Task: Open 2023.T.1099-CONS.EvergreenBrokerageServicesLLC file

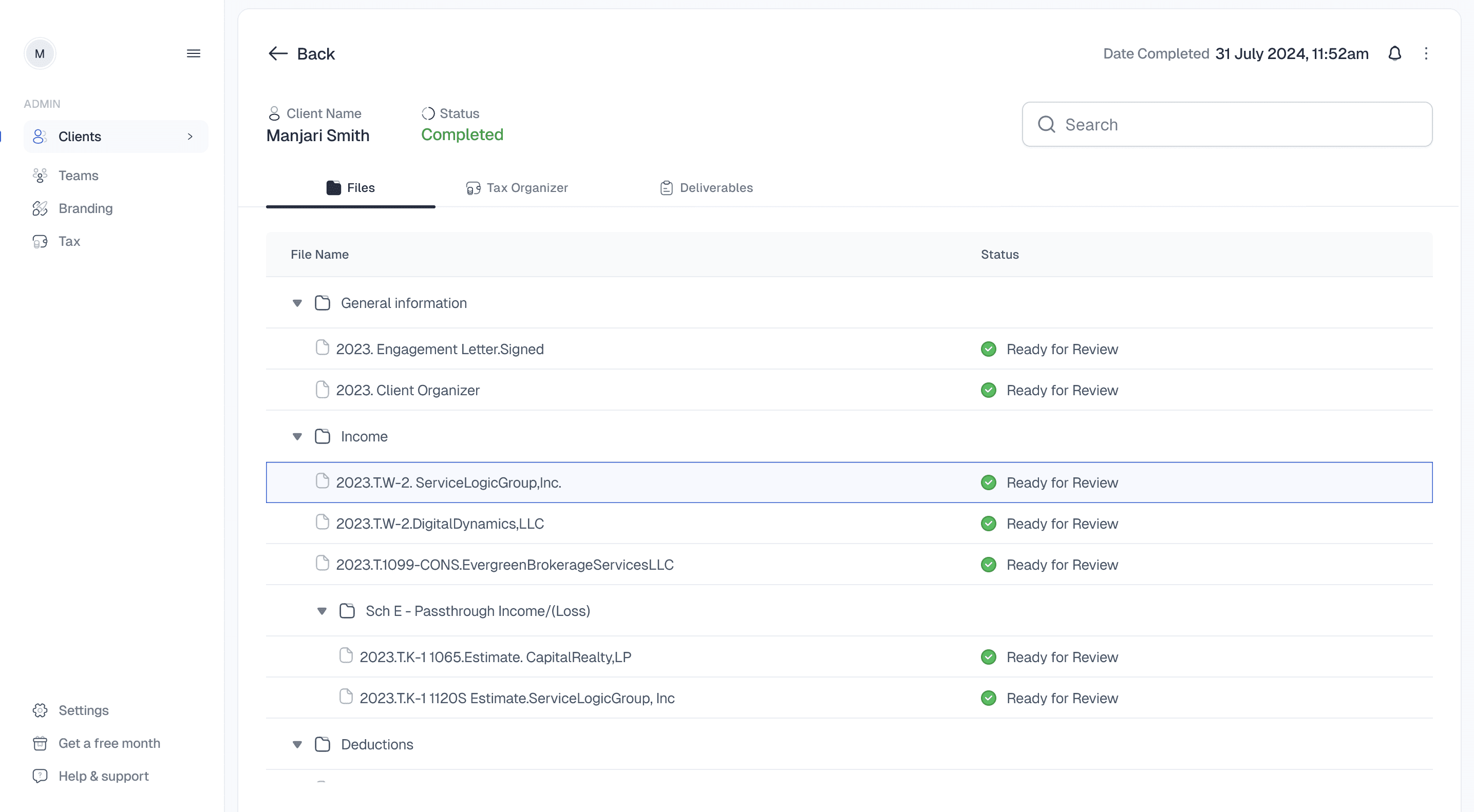Action: click(x=505, y=565)
